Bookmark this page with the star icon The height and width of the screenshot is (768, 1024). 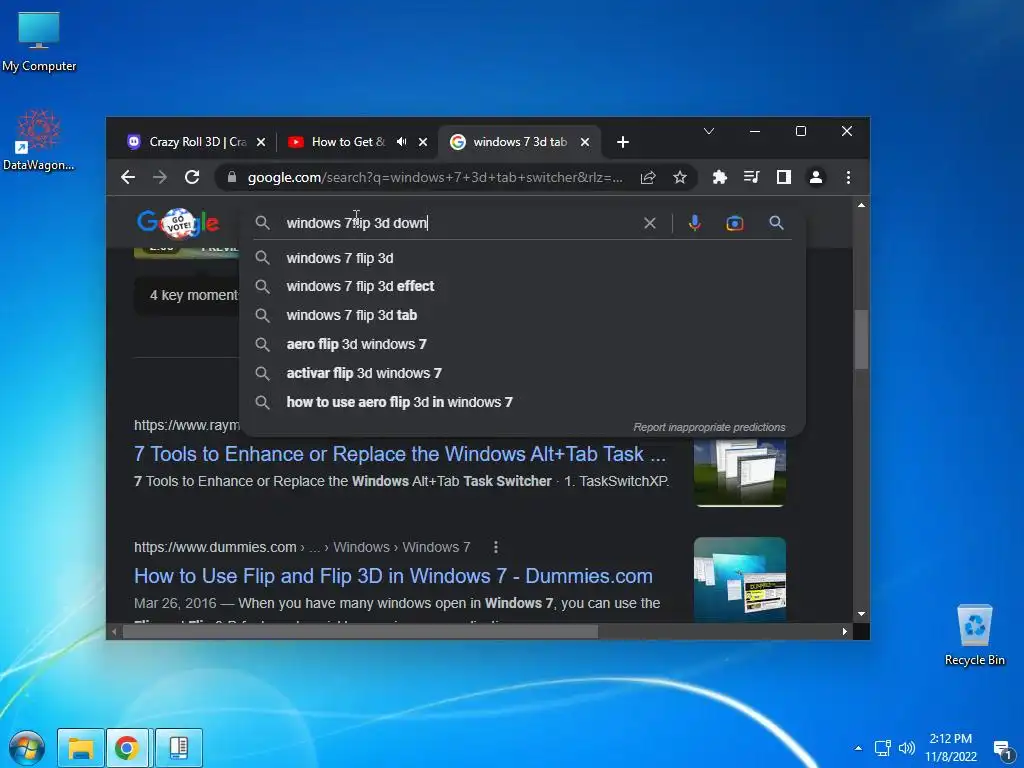(x=680, y=177)
